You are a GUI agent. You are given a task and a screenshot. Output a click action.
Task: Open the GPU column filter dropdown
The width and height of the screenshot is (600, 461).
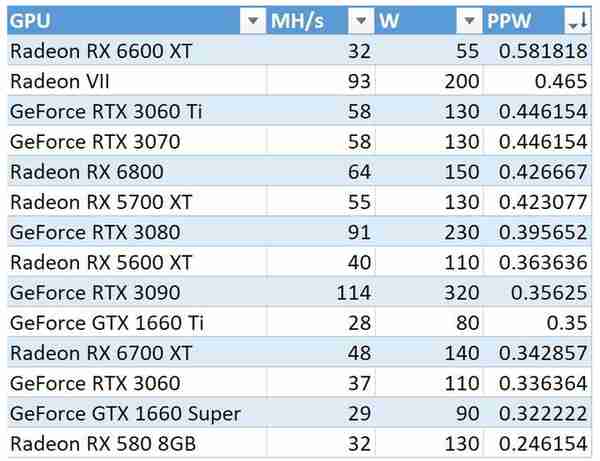[253, 21]
